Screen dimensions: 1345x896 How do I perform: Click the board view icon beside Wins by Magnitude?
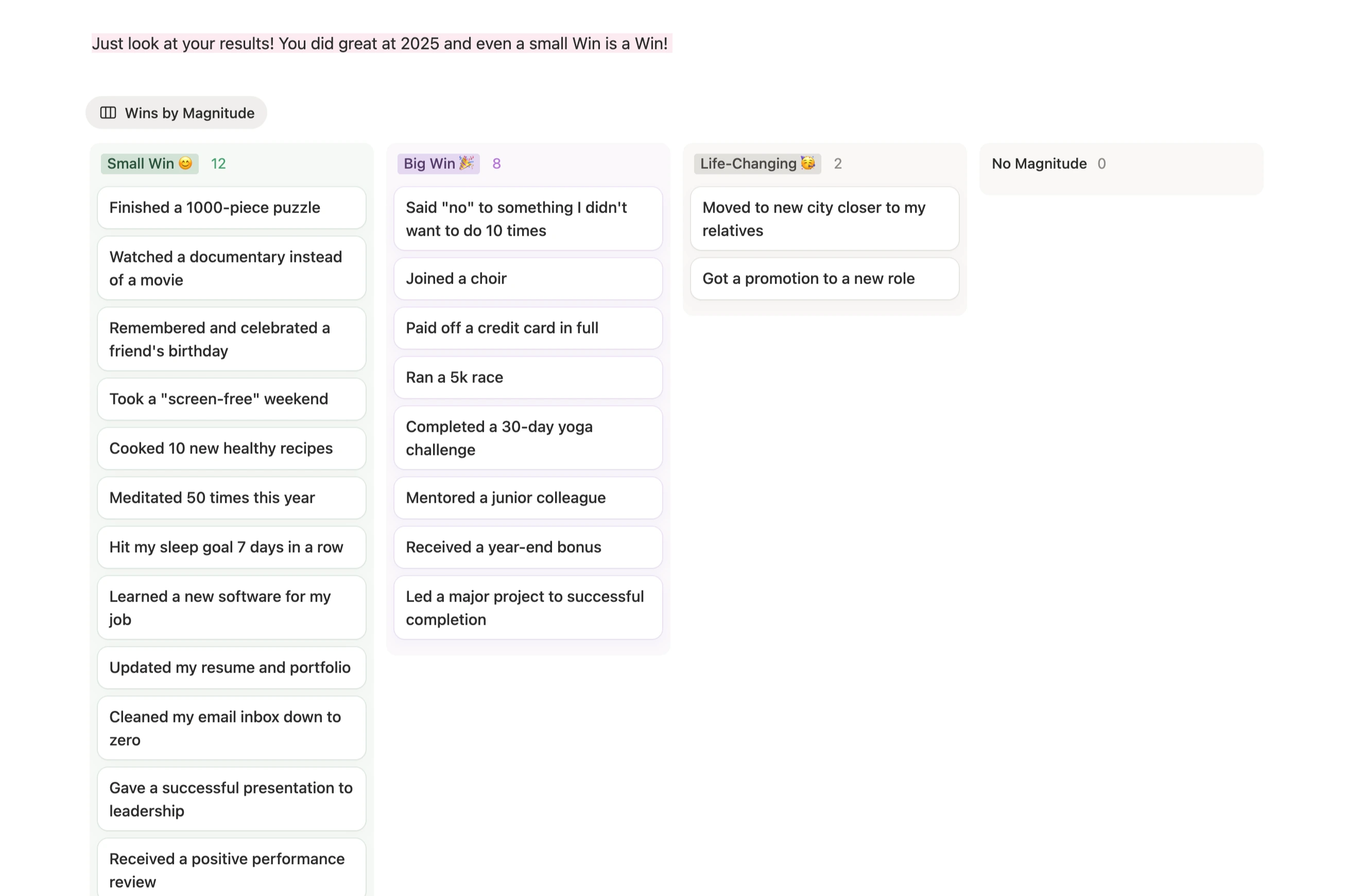coord(108,113)
